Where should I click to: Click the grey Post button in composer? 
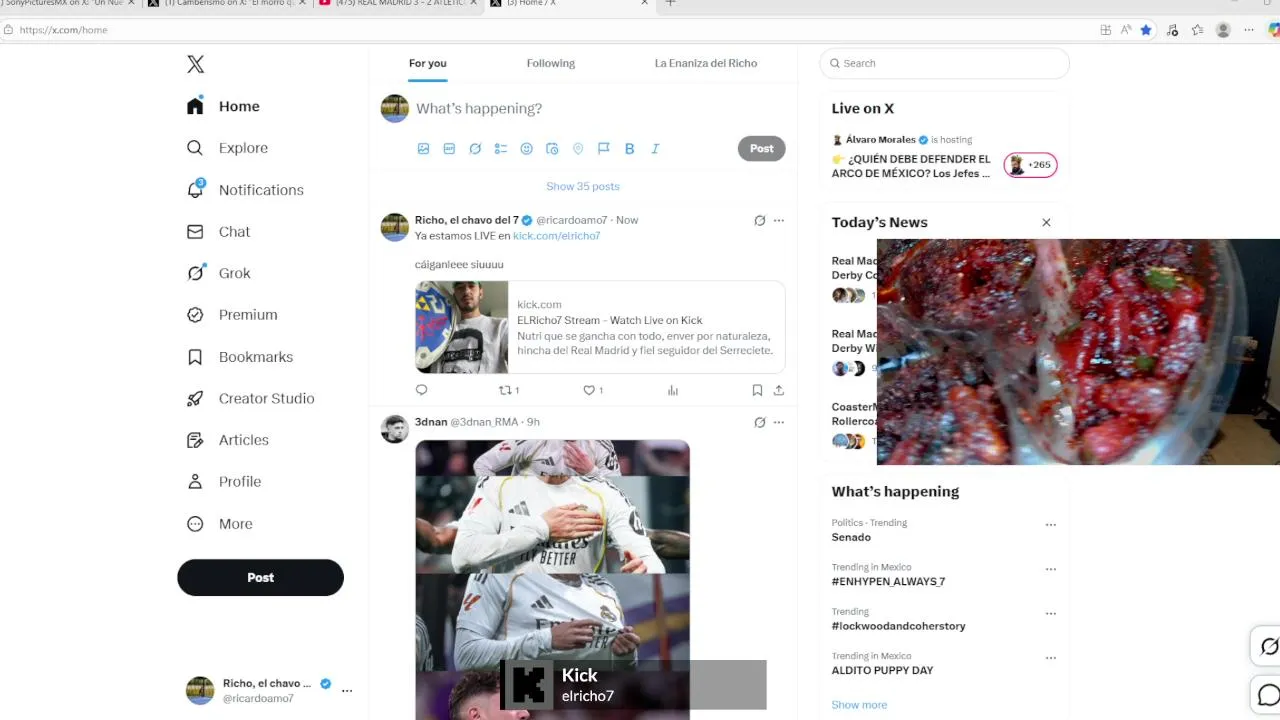tap(761, 148)
